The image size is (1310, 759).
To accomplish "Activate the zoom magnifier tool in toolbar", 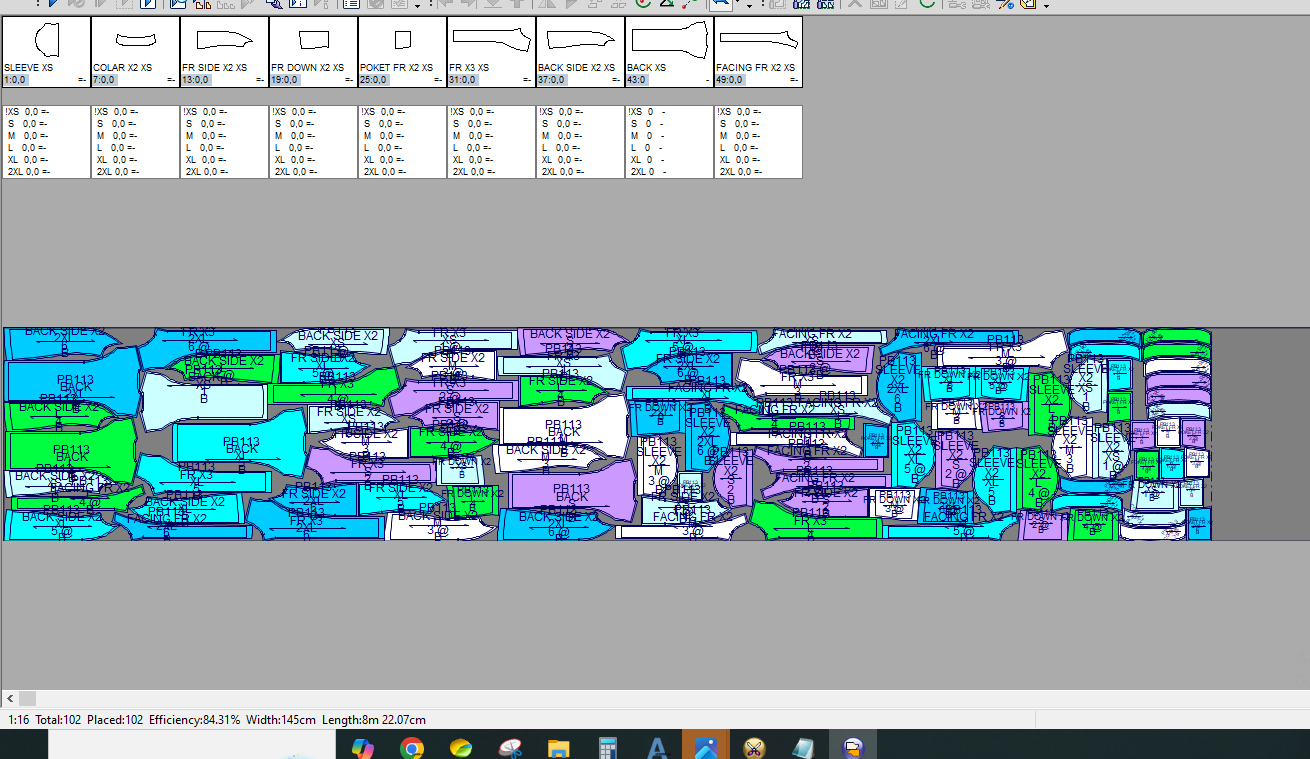I will tap(720, 4).
